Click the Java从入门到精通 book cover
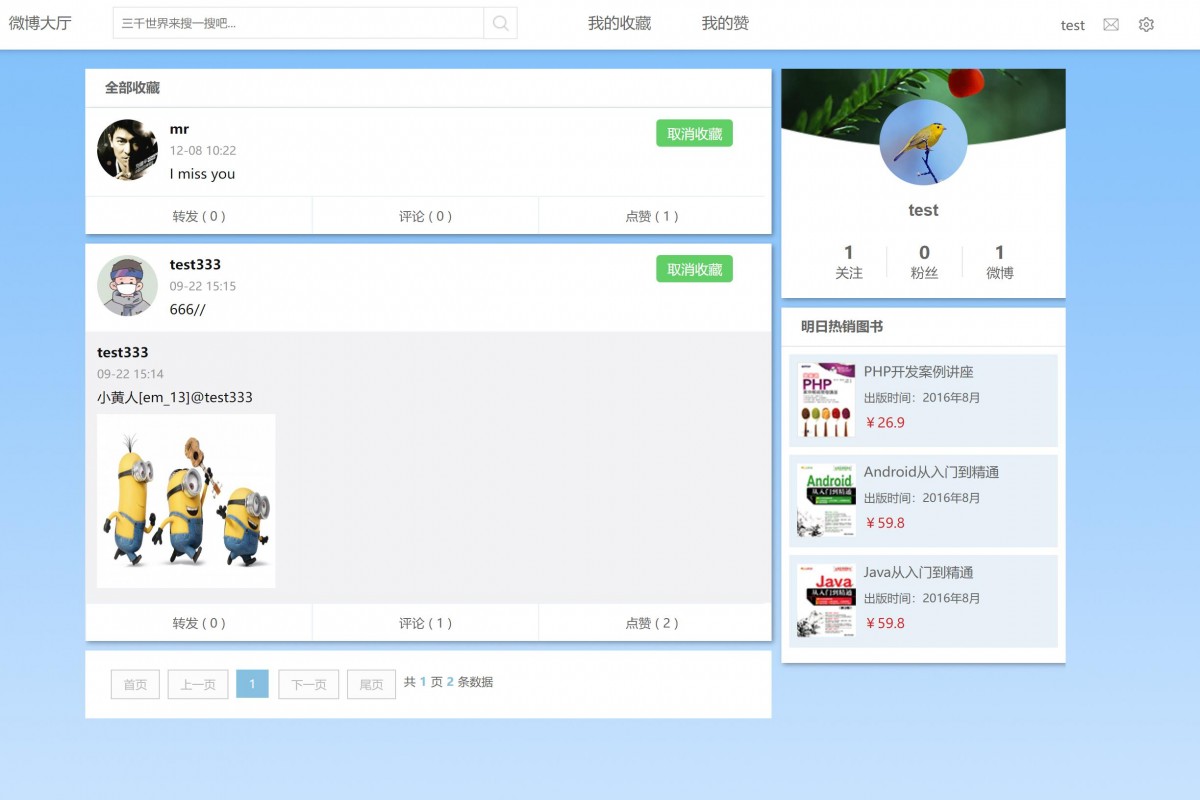Viewport: 1200px width, 800px height. click(825, 600)
